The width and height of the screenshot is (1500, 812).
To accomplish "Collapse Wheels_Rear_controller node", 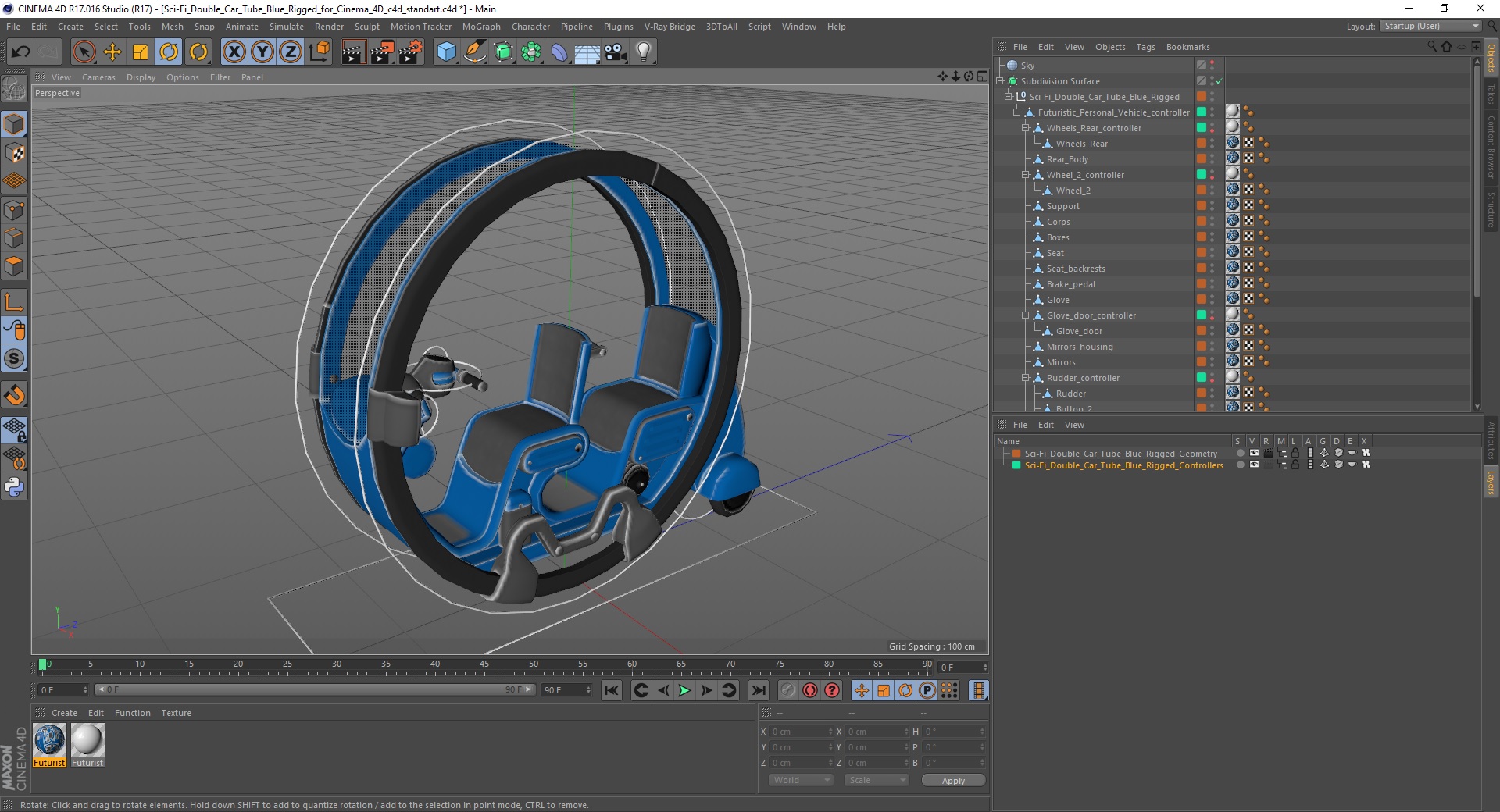I will point(1026,128).
